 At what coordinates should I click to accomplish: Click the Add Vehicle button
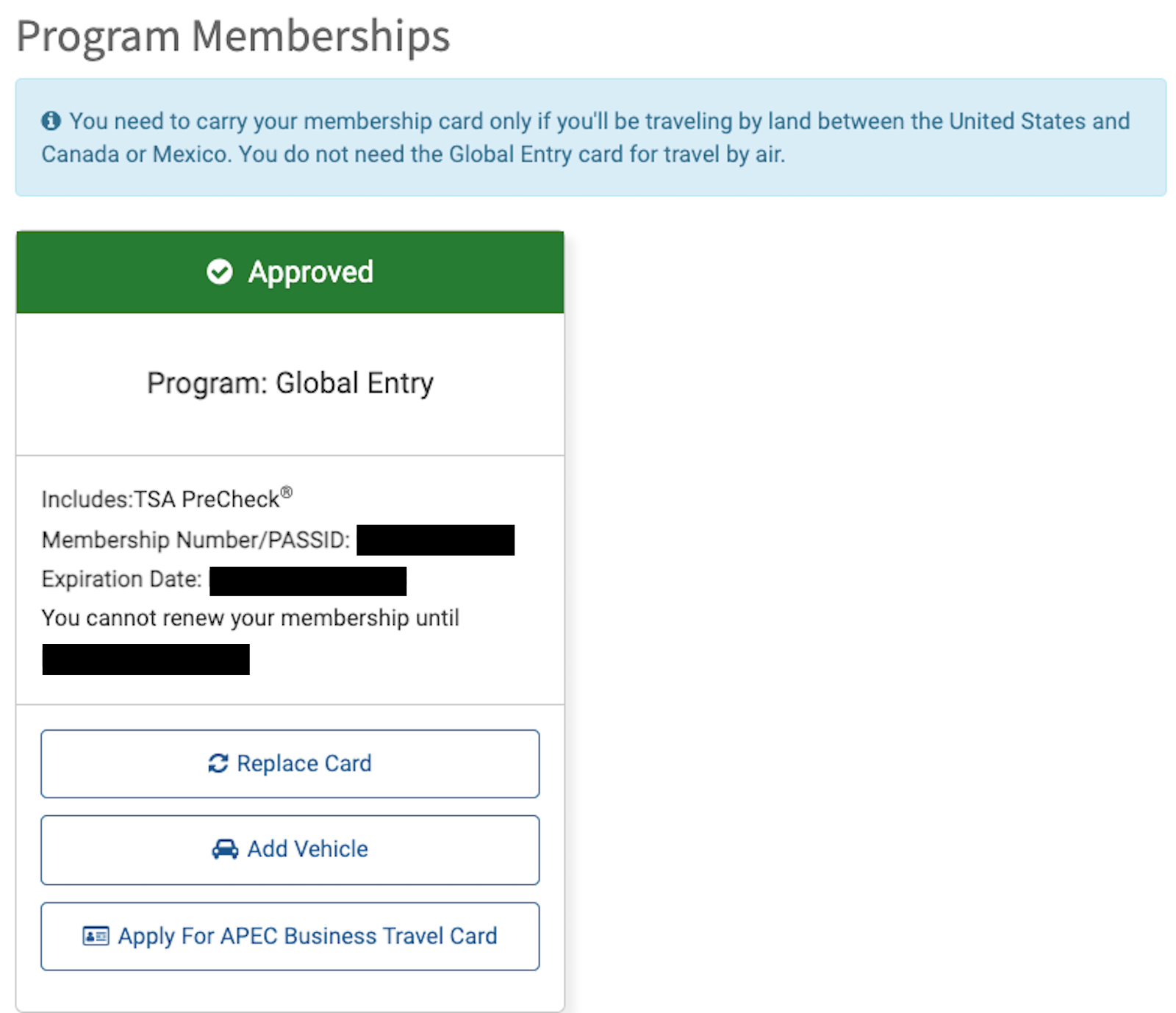[x=290, y=849]
